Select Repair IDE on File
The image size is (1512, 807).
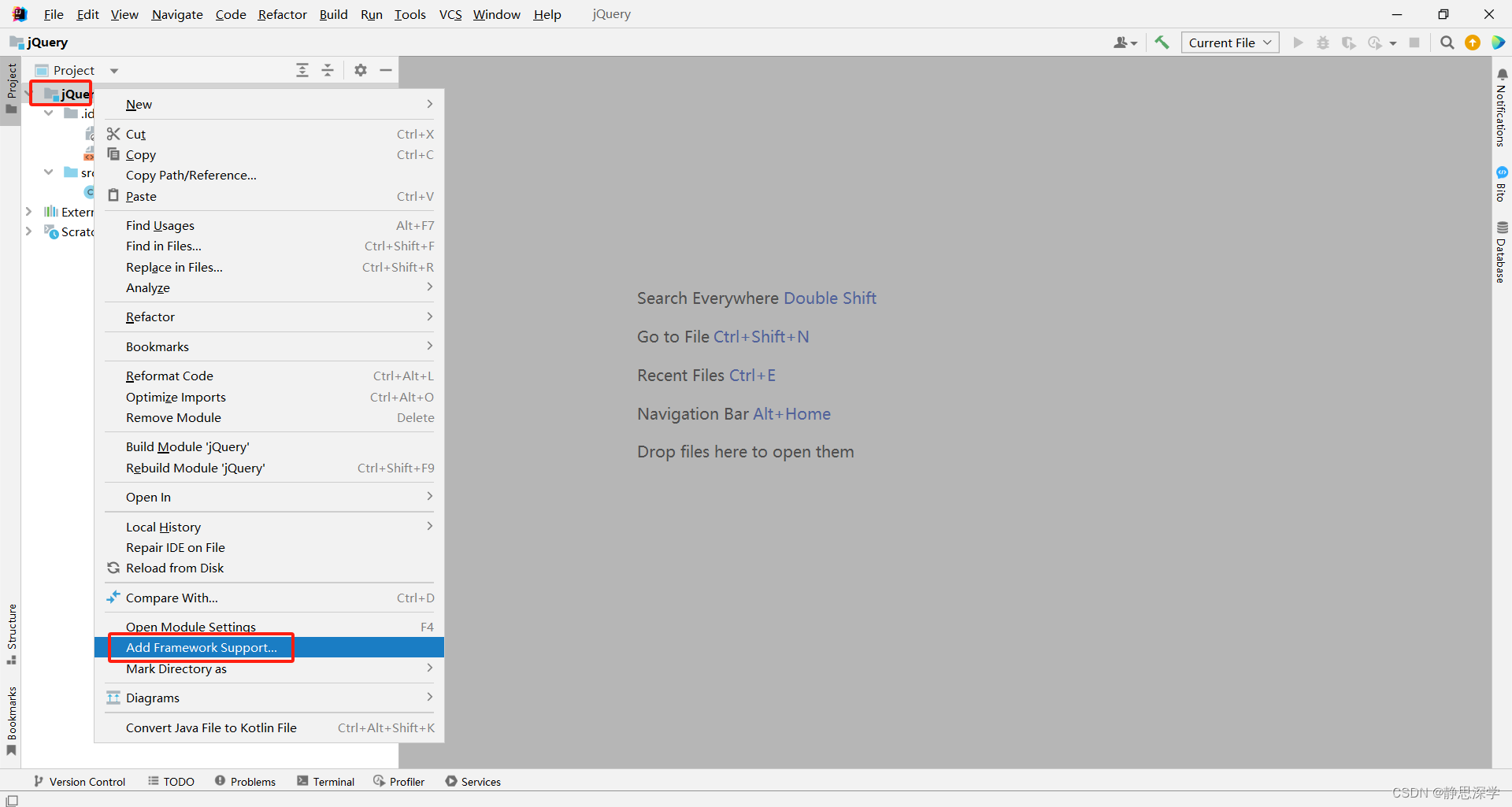pyautogui.click(x=270, y=547)
